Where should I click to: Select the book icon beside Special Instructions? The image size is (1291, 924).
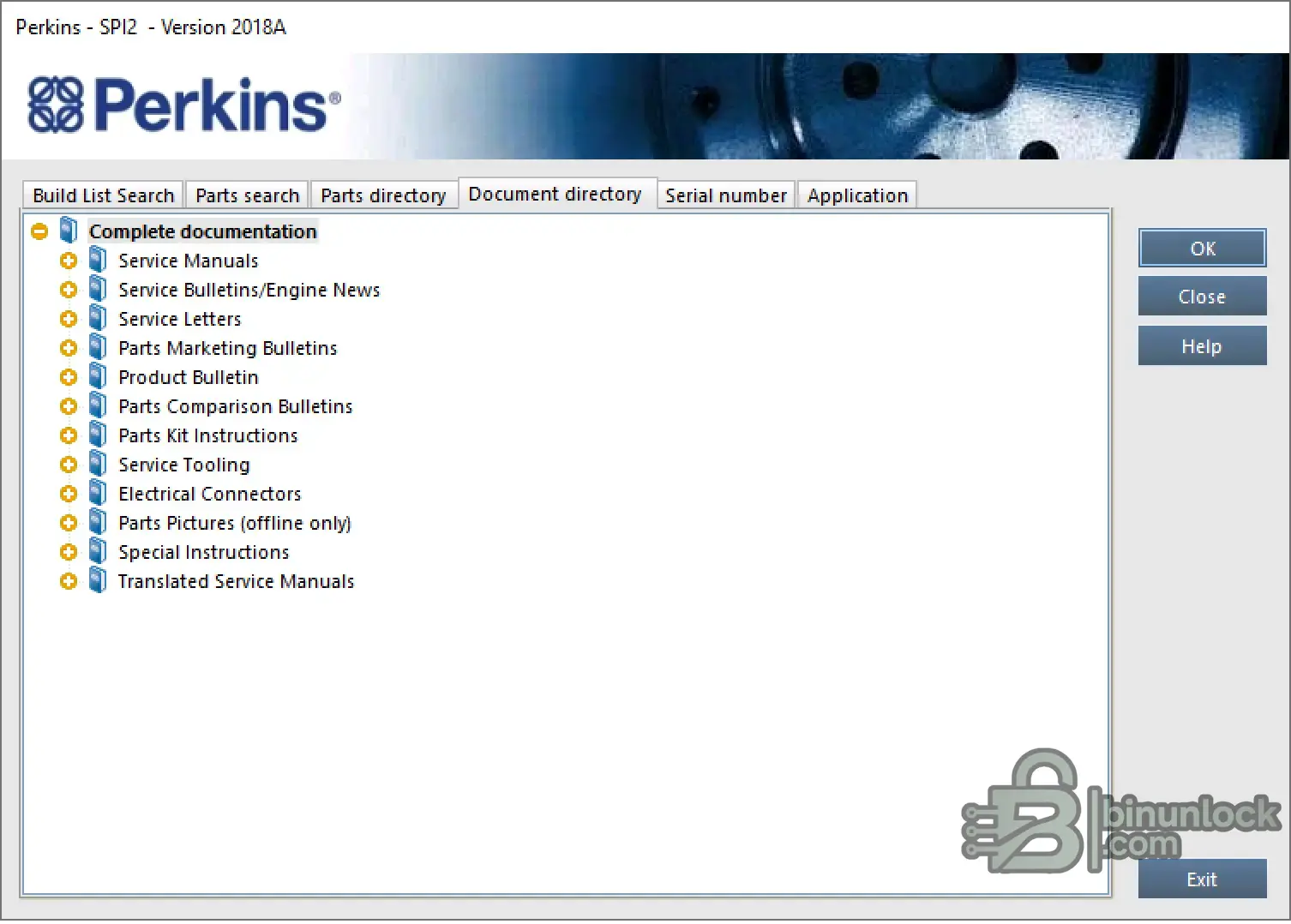point(98,551)
